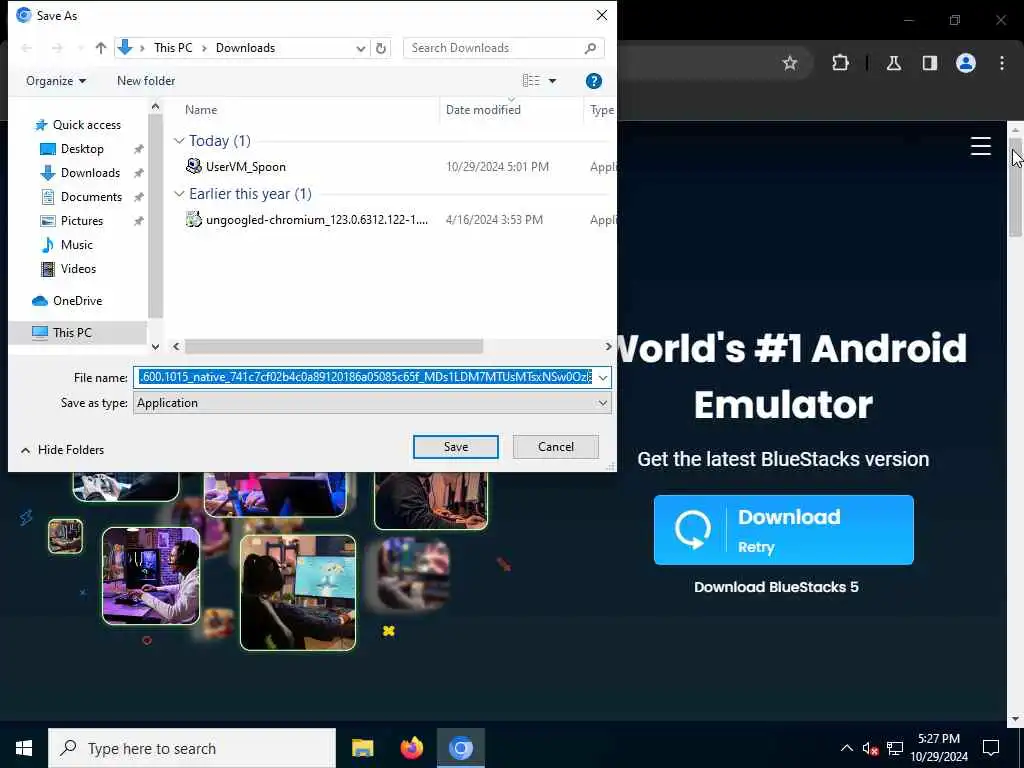1024x768 pixels.
Task: Select Downloads in the navigation pane
Action: pyautogui.click(x=90, y=173)
